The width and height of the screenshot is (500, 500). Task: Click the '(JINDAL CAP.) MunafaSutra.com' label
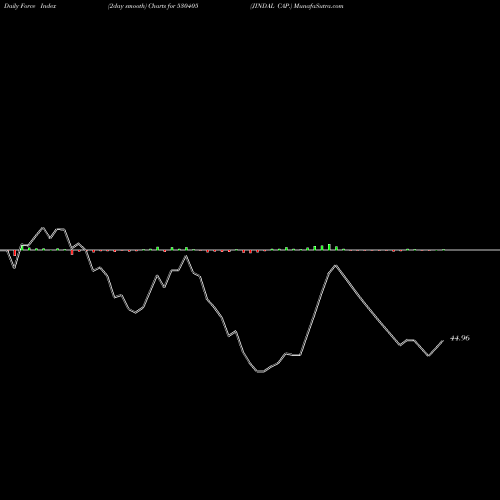296,6
